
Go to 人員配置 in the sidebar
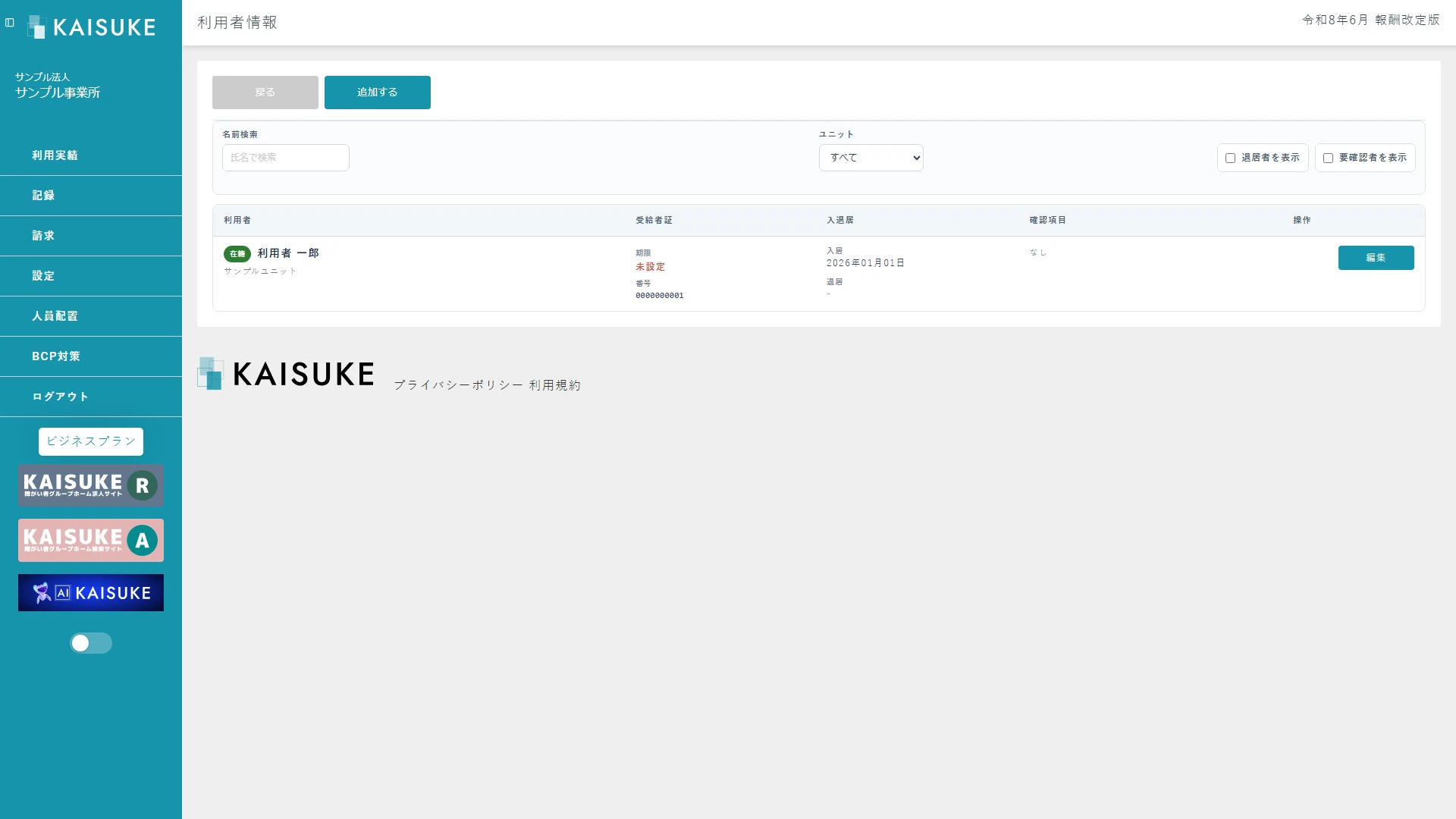91,316
